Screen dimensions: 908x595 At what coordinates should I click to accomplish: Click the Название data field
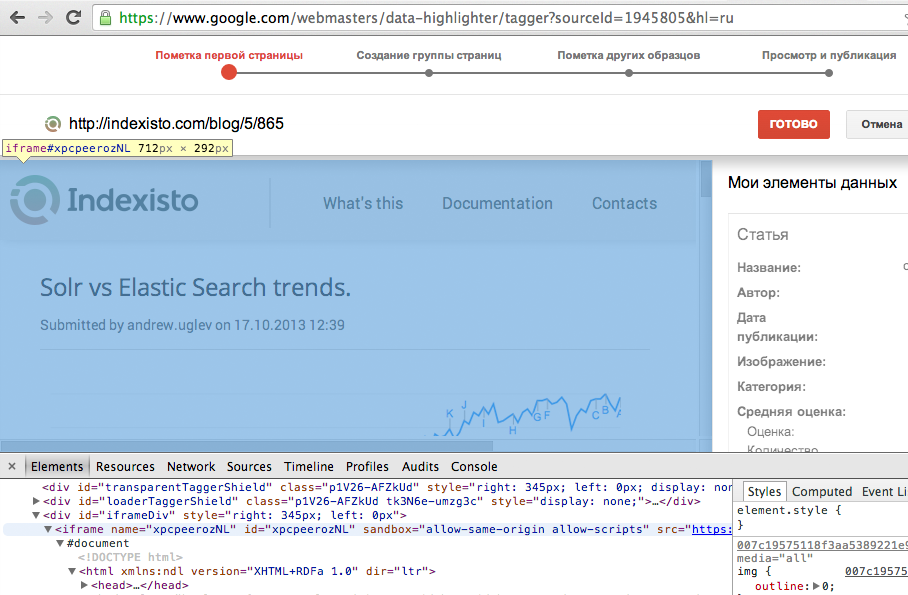(x=768, y=268)
